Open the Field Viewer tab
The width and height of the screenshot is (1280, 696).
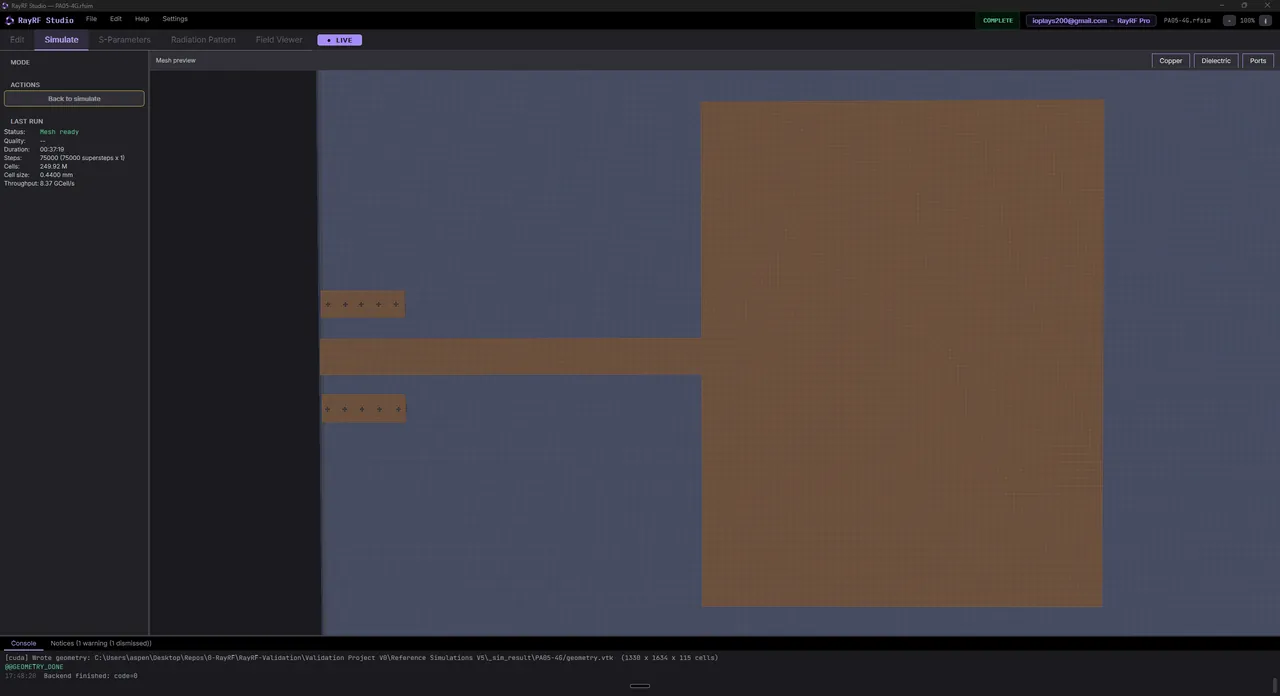point(279,40)
